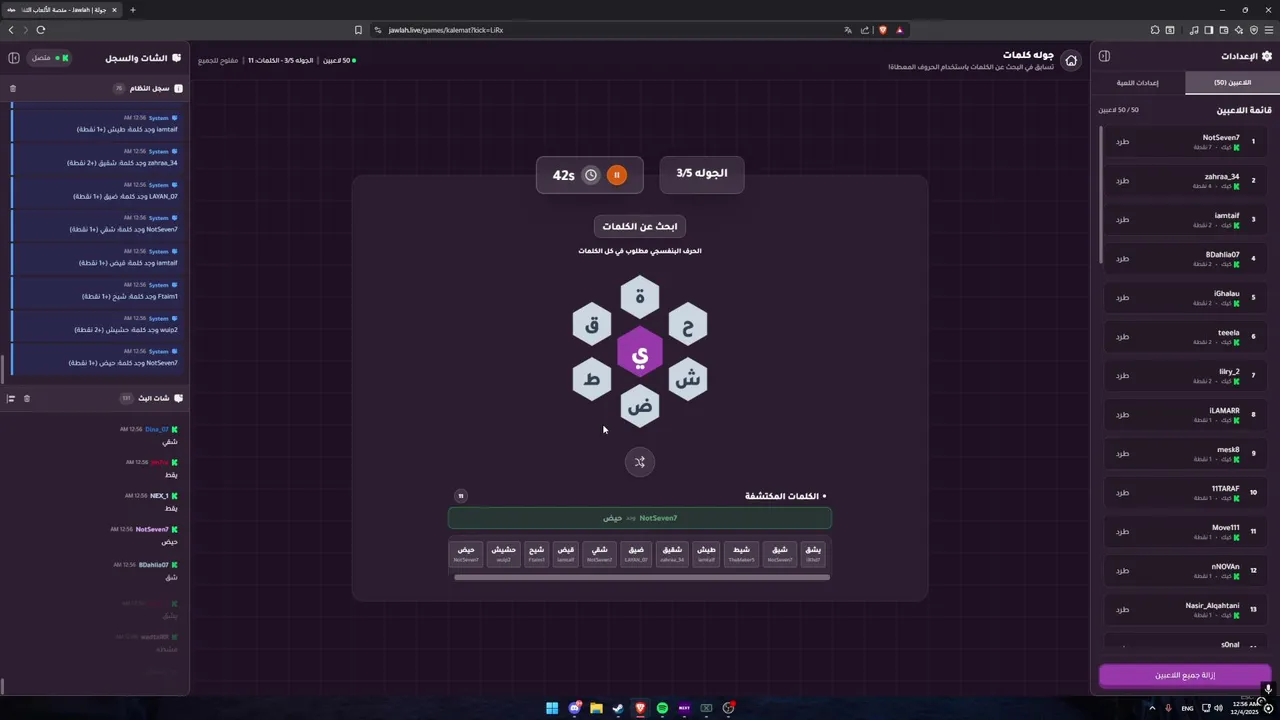The image size is (1280, 720).
Task: Delete the system log (سجل النظام) entries
Action: point(13,88)
